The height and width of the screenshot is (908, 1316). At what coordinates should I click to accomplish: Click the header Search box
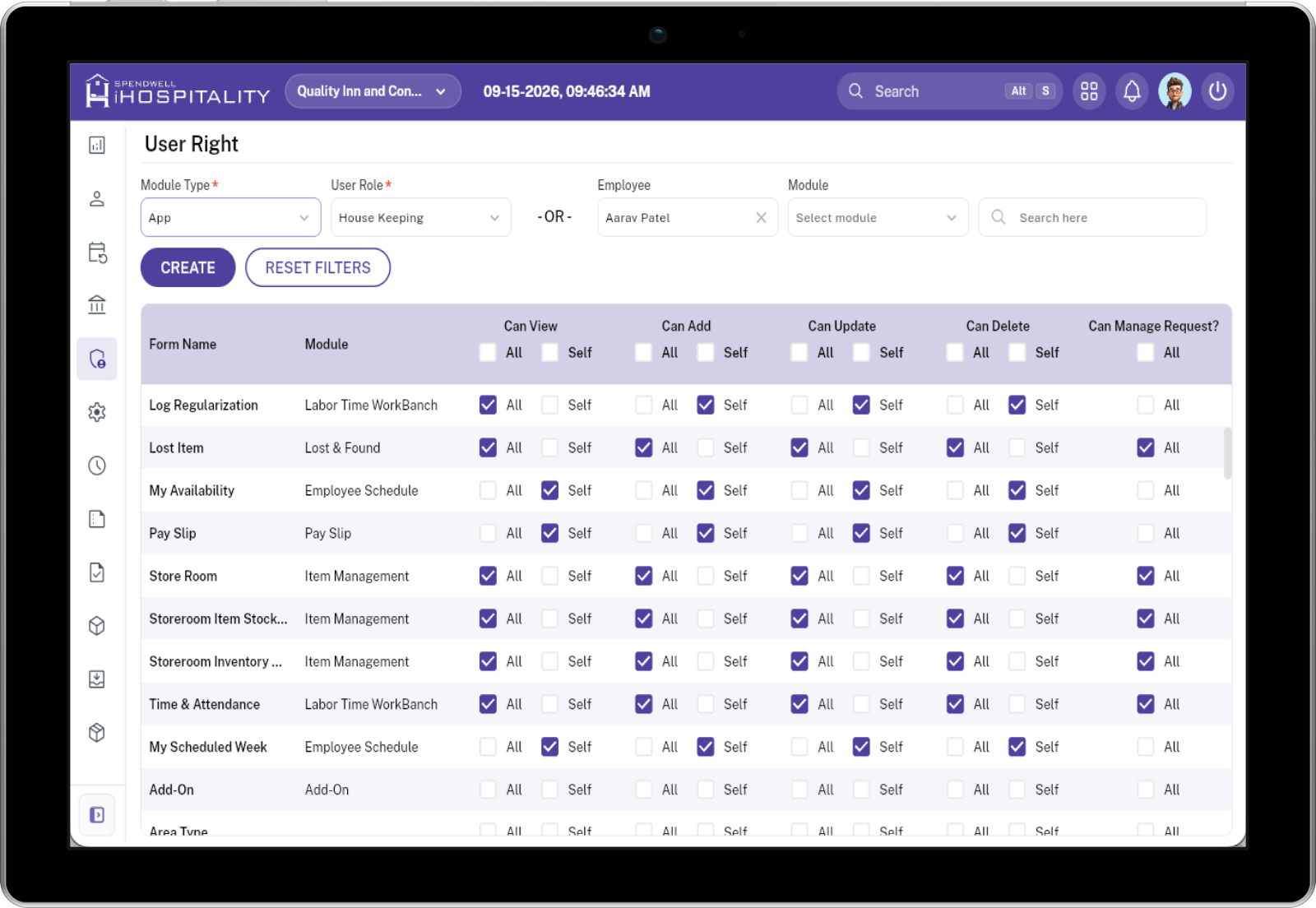(949, 91)
